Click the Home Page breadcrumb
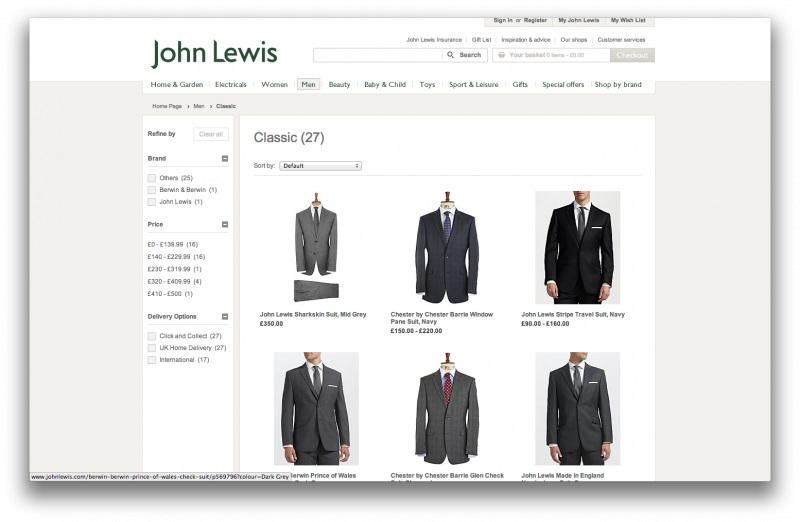The image size is (800, 522). (167, 106)
